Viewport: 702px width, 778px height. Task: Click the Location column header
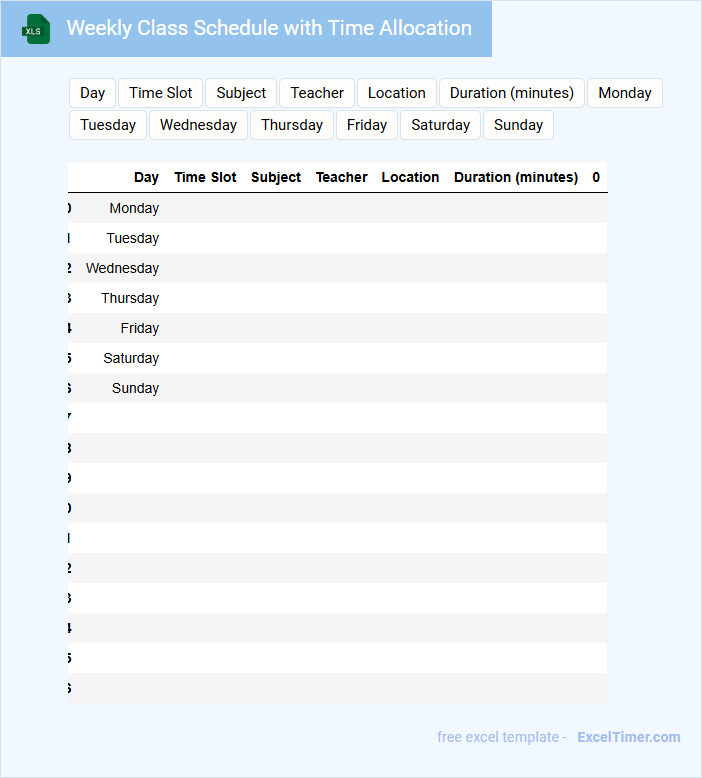[x=410, y=177]
